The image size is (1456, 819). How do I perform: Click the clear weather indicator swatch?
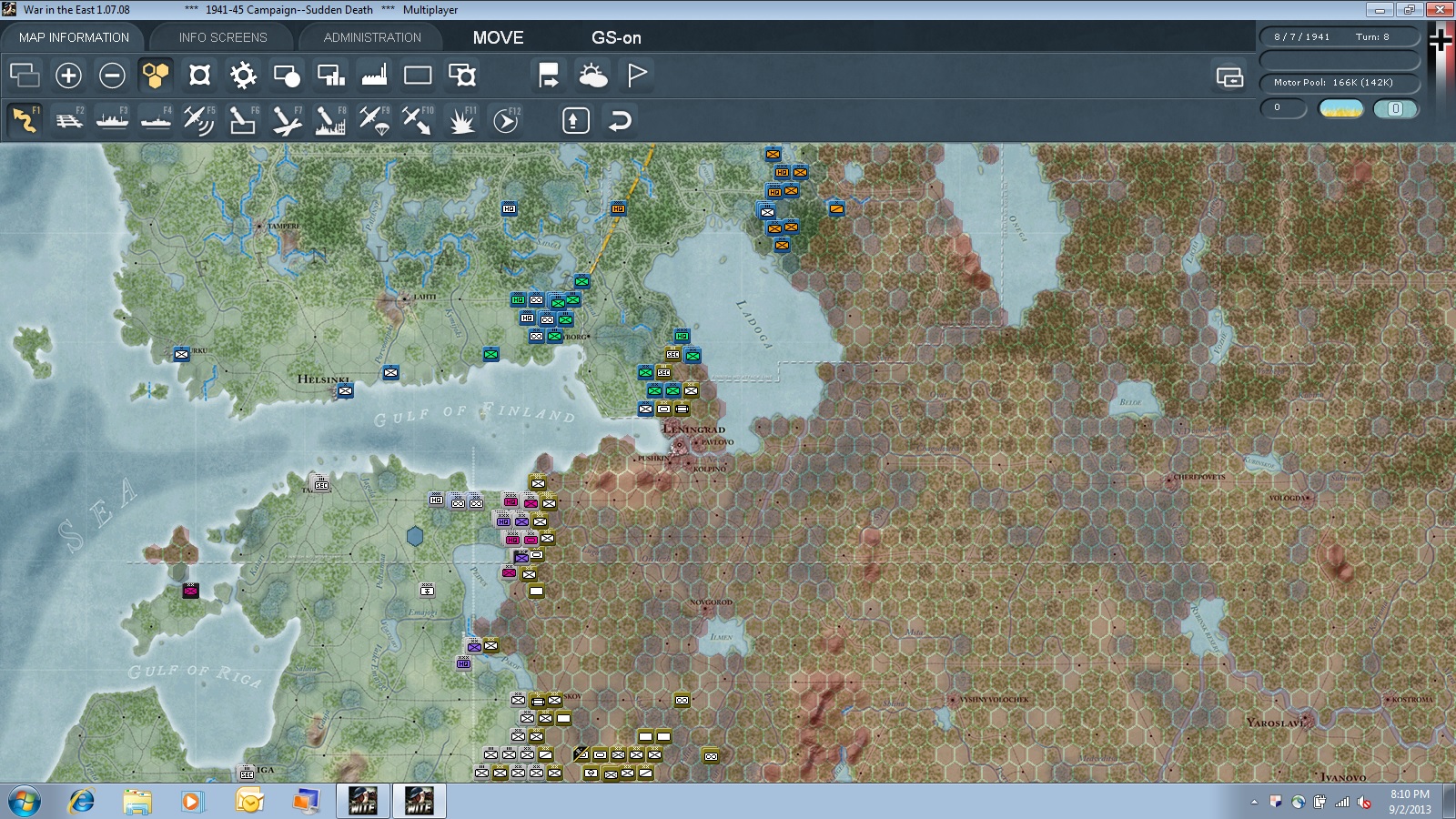(1340, 109)
